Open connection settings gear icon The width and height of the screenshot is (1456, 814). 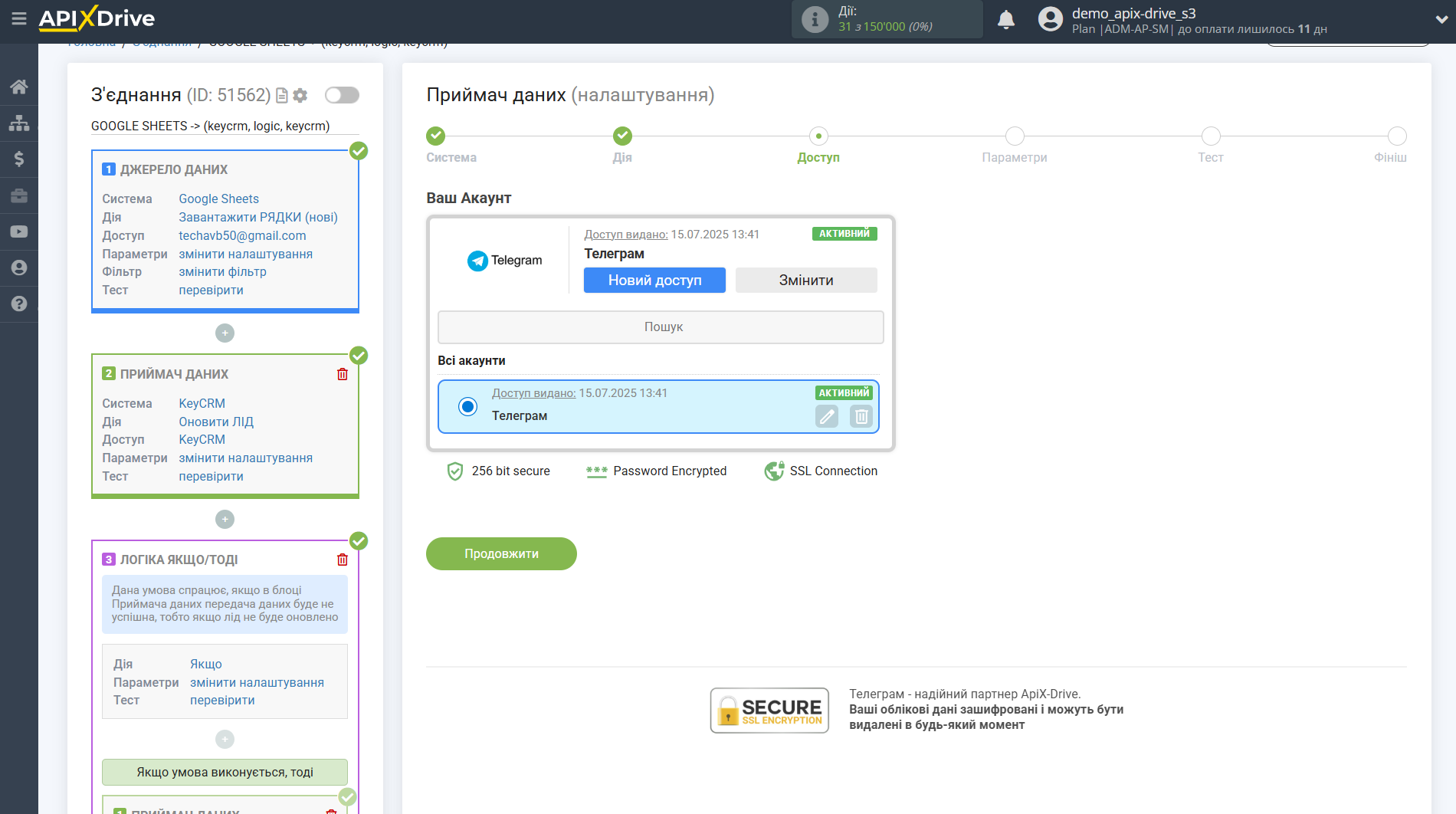click(x=300, y=95)
